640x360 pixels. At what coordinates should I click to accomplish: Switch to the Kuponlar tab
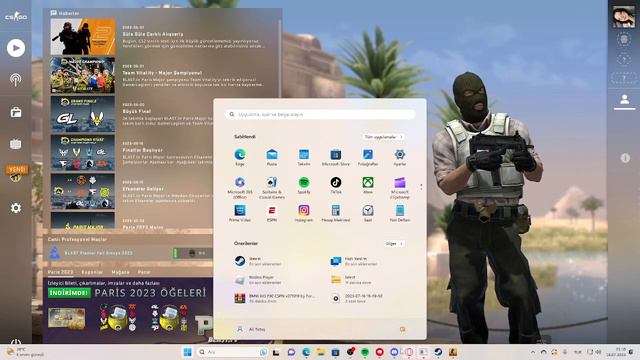(92, 272)
